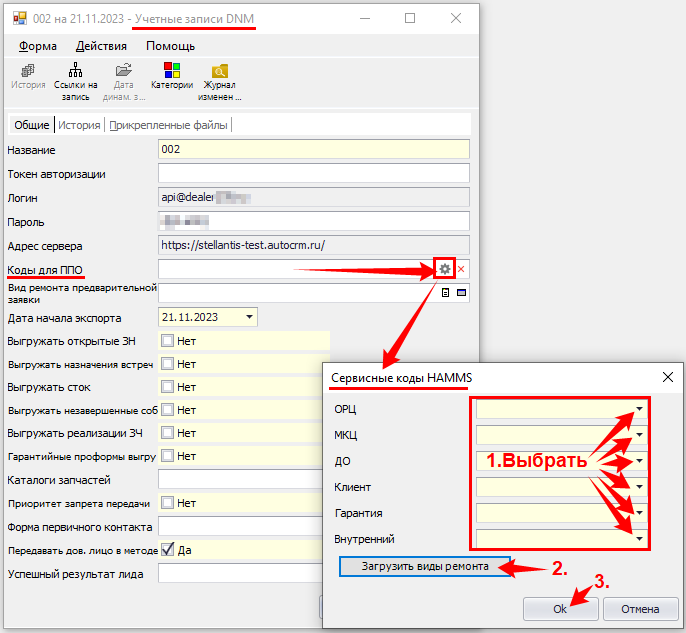Screen dimensions: 686x633
Task: Click the Дата динам. з... toolbar icon
Action: [124, 76]
